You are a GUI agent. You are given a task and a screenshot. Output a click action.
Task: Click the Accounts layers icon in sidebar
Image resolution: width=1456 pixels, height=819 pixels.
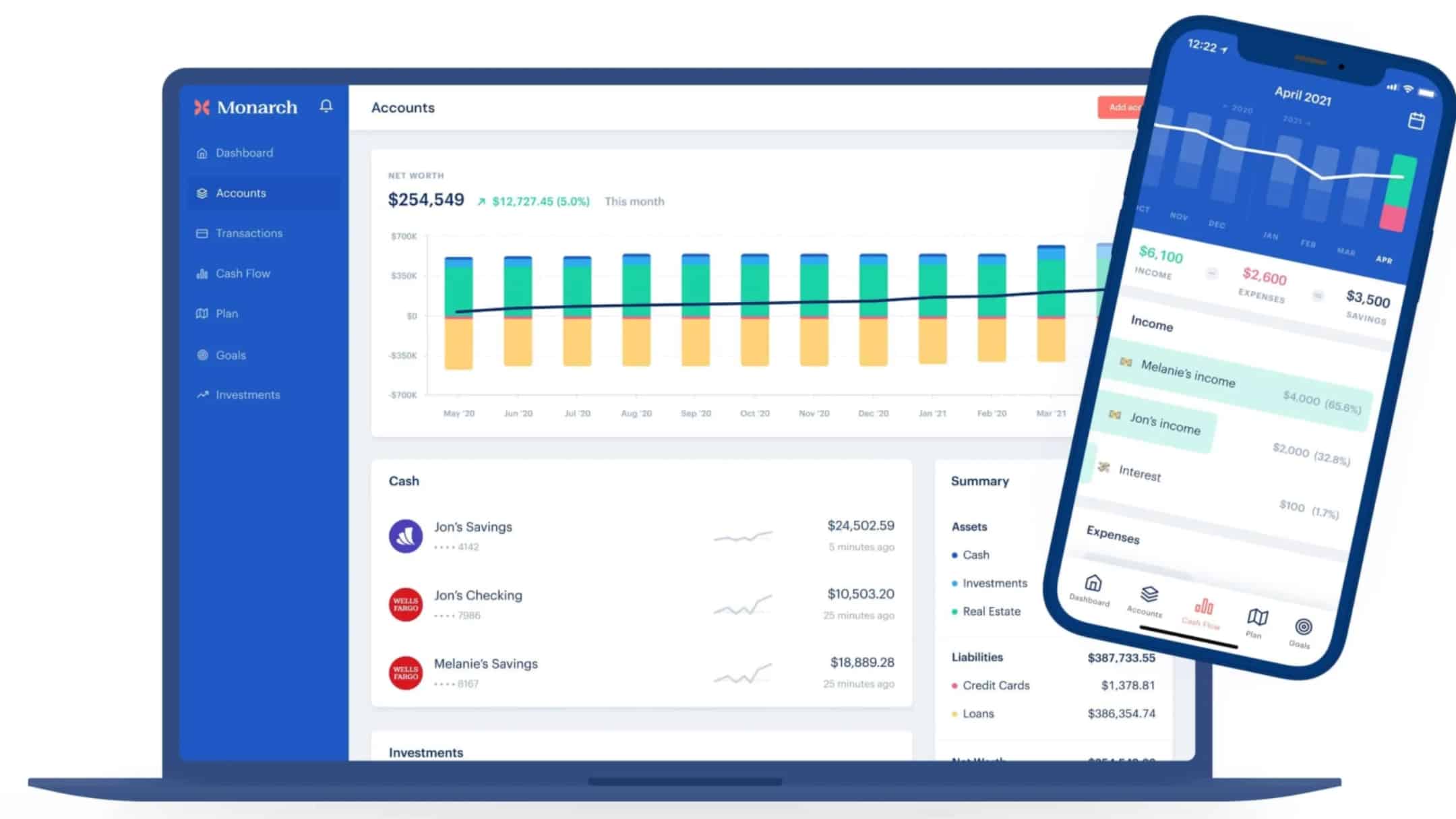202,193
